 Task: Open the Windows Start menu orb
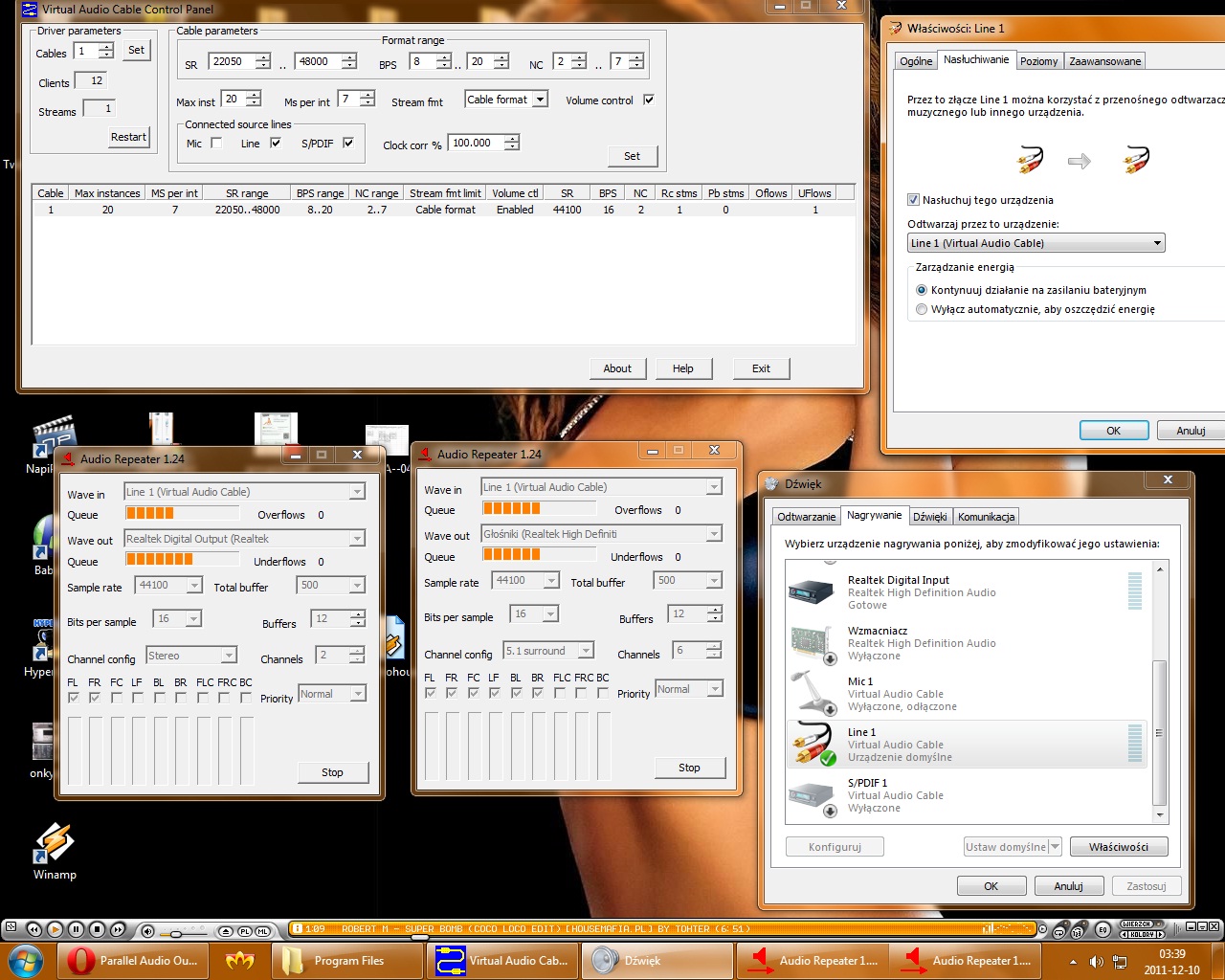(x=27, y=960)
